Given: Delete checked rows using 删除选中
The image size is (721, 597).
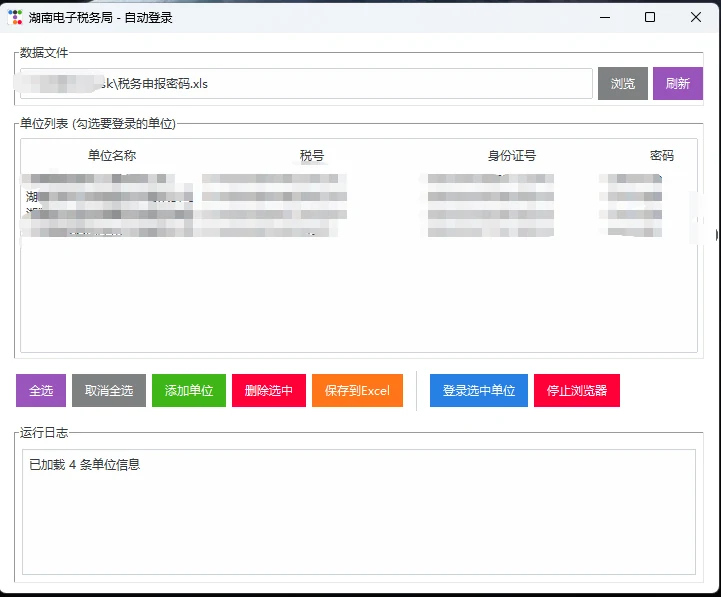Looking at the screenshot, I should 269,390.
